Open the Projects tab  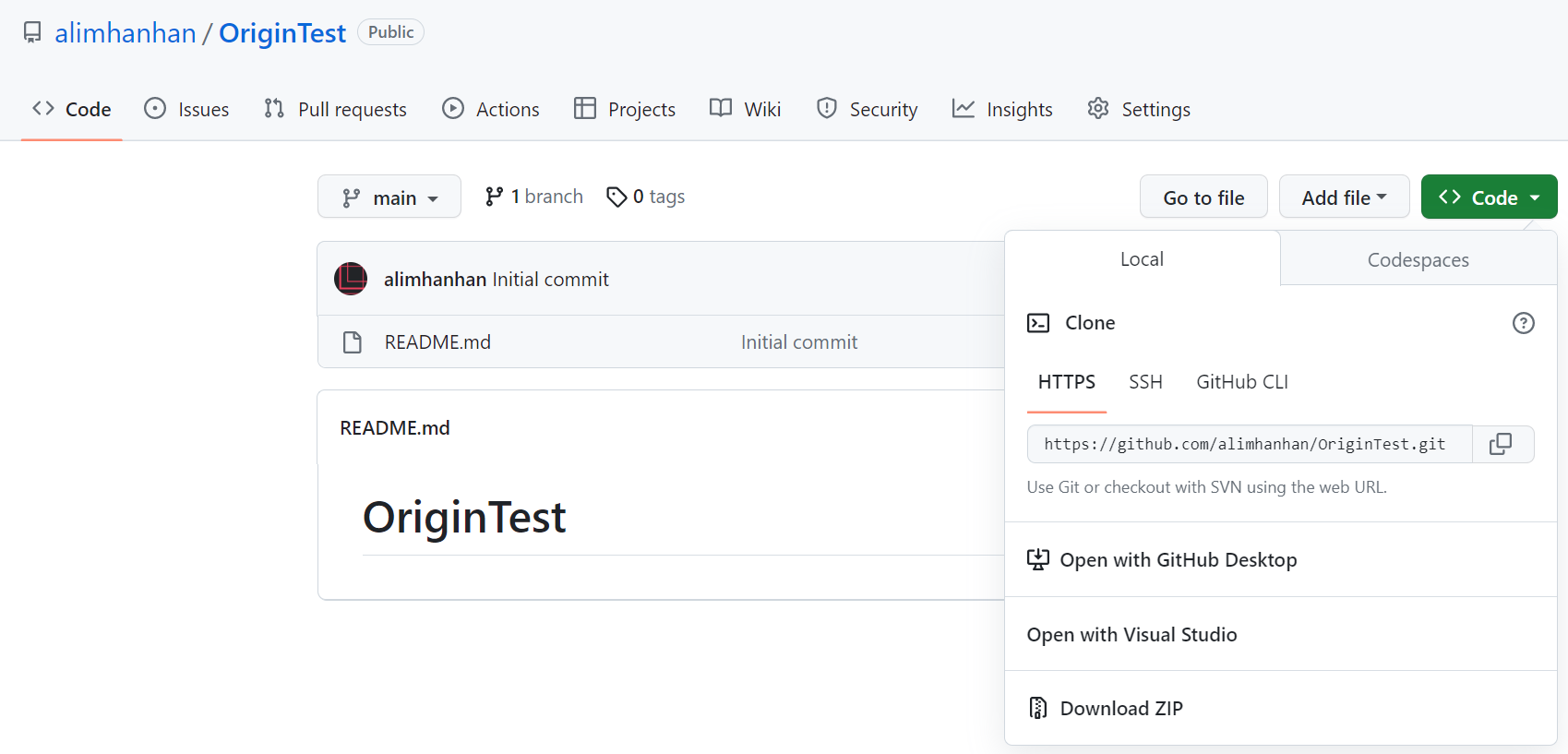coord(625,109)
